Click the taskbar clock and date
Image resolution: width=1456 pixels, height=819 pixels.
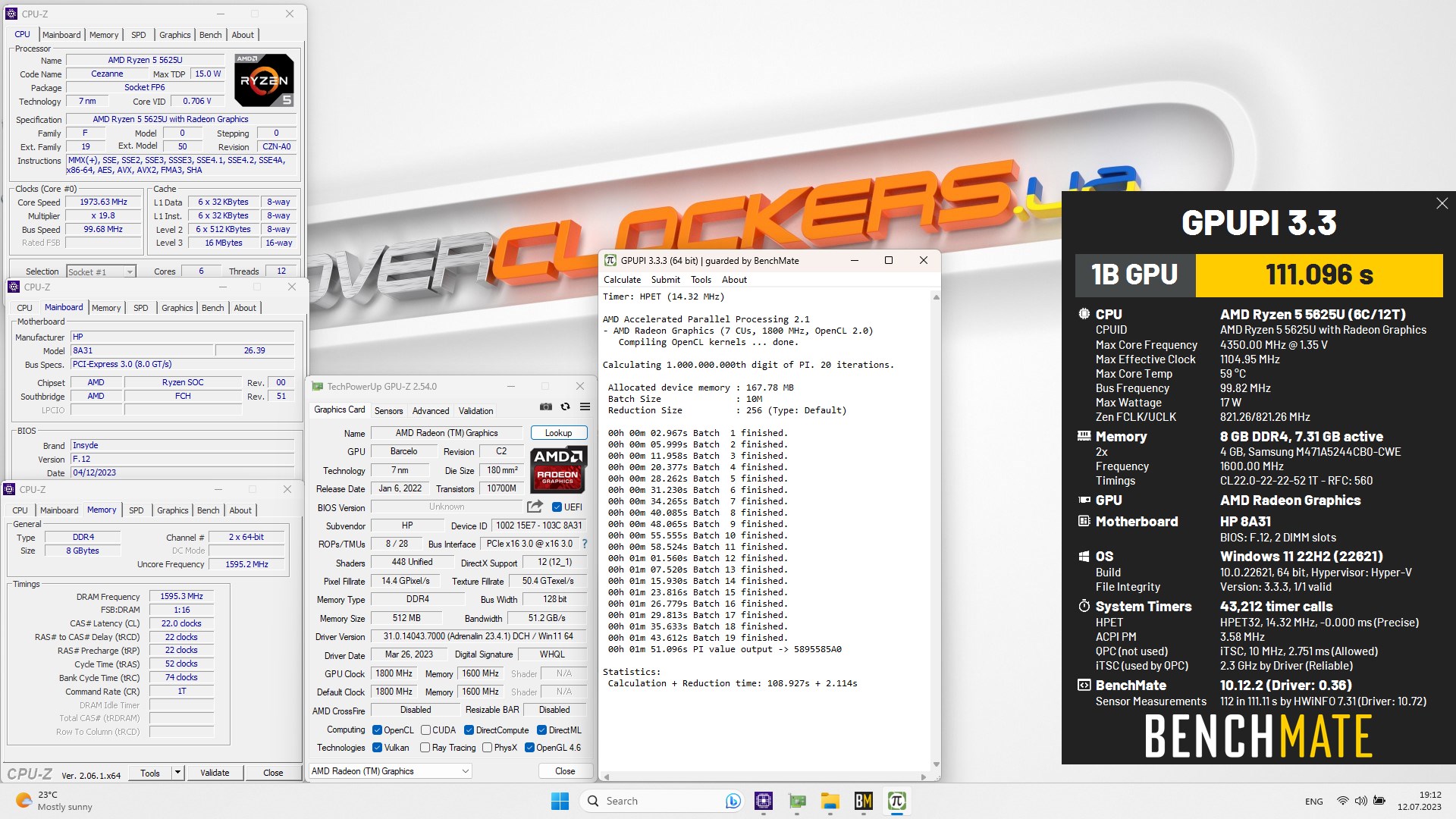(1419, 801)
